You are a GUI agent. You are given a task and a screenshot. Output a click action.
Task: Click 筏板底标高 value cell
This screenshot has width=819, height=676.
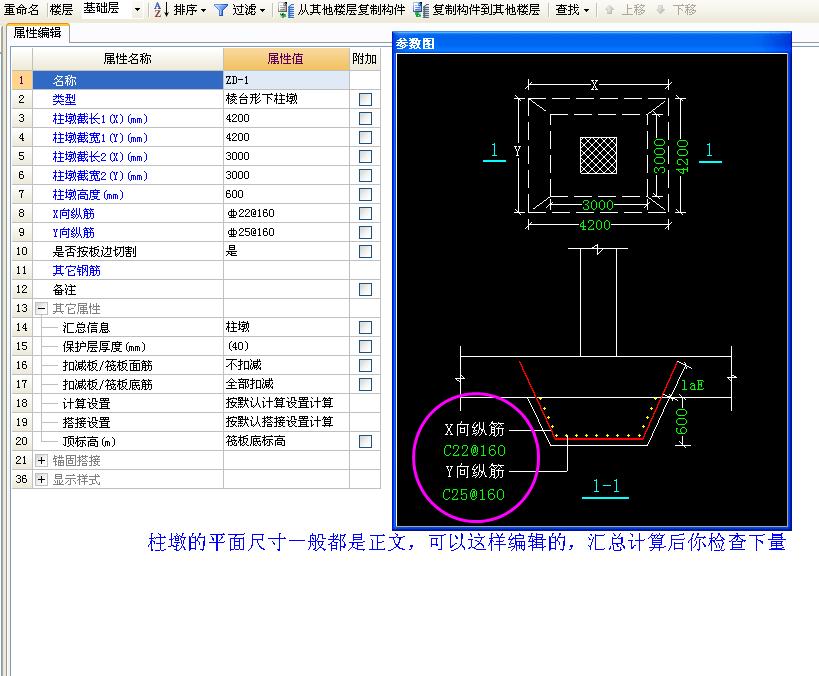286,441
